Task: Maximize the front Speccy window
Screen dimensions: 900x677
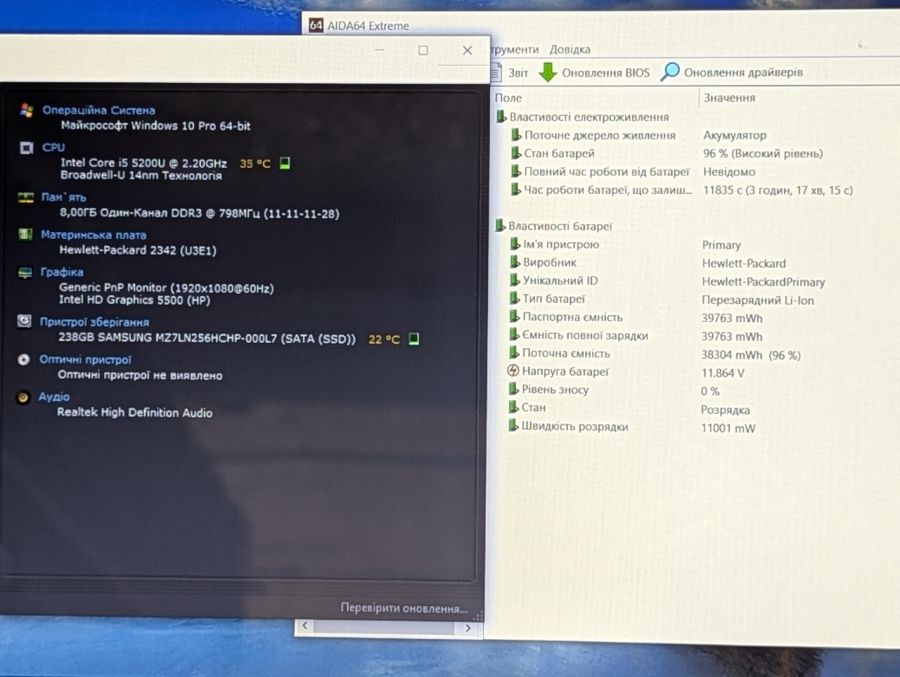Action: click(x=423, y=51)
